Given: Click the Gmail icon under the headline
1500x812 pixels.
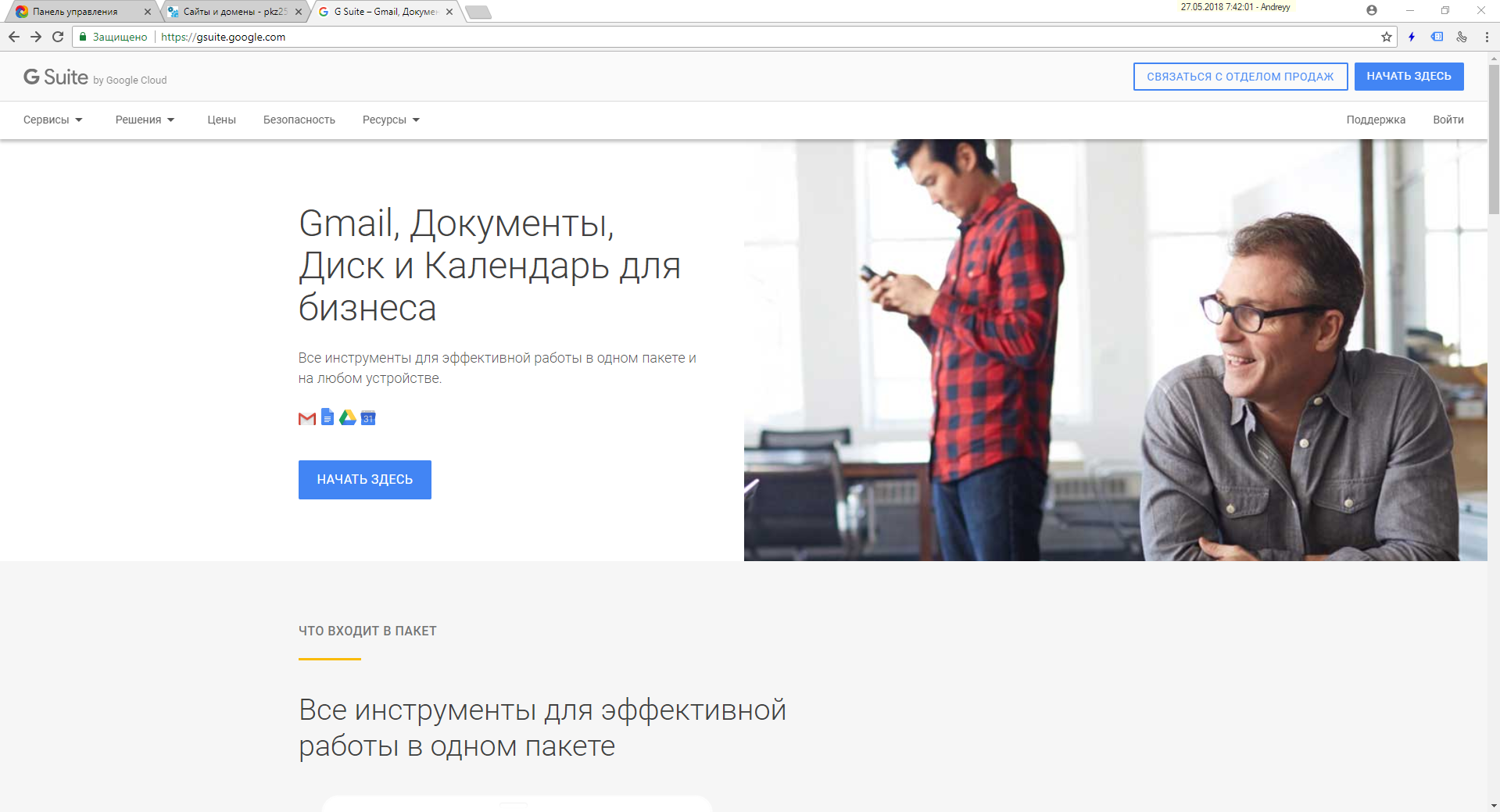Looking at the screenshot, I should [307, 418].
